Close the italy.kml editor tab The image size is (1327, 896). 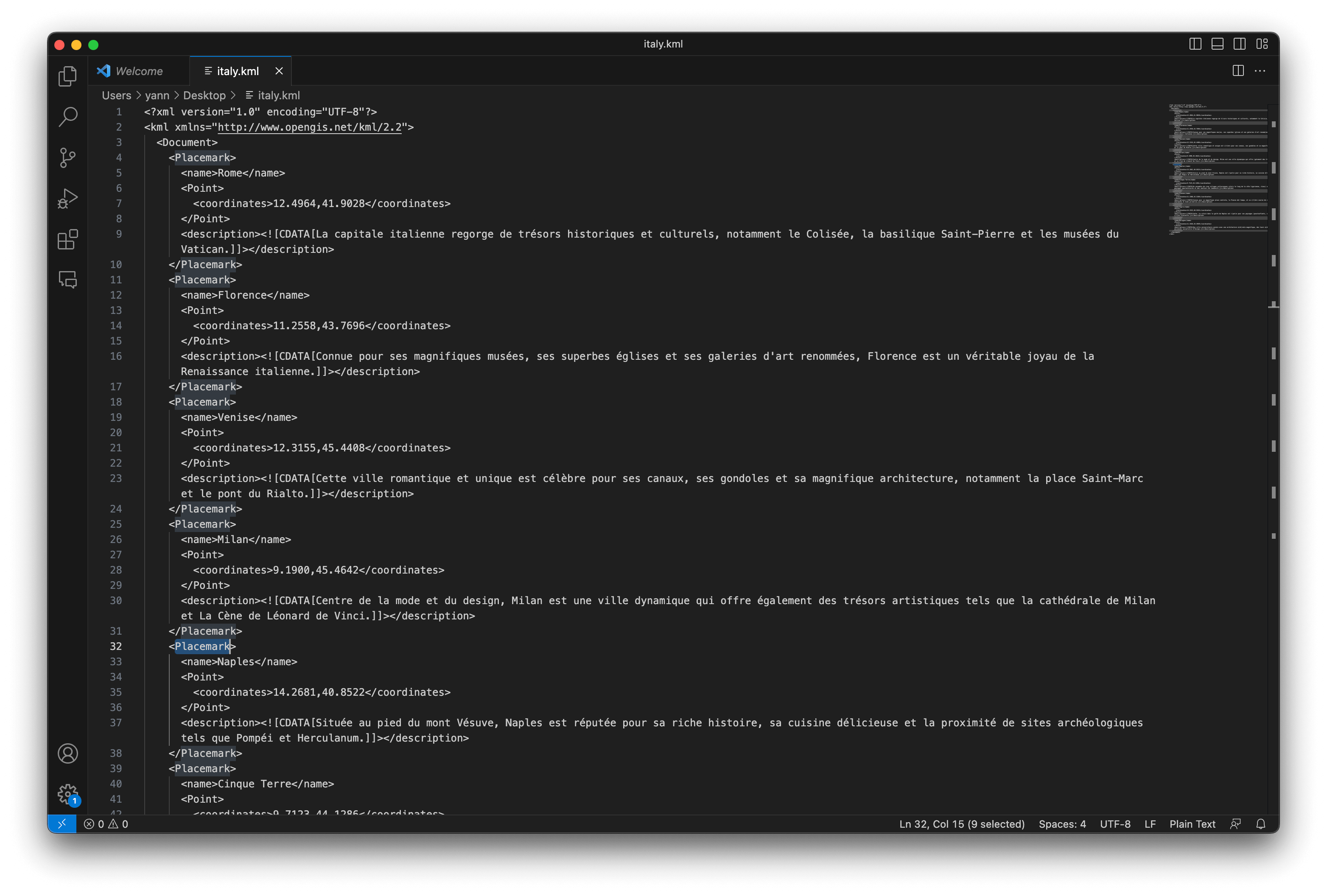click(281, 70)
